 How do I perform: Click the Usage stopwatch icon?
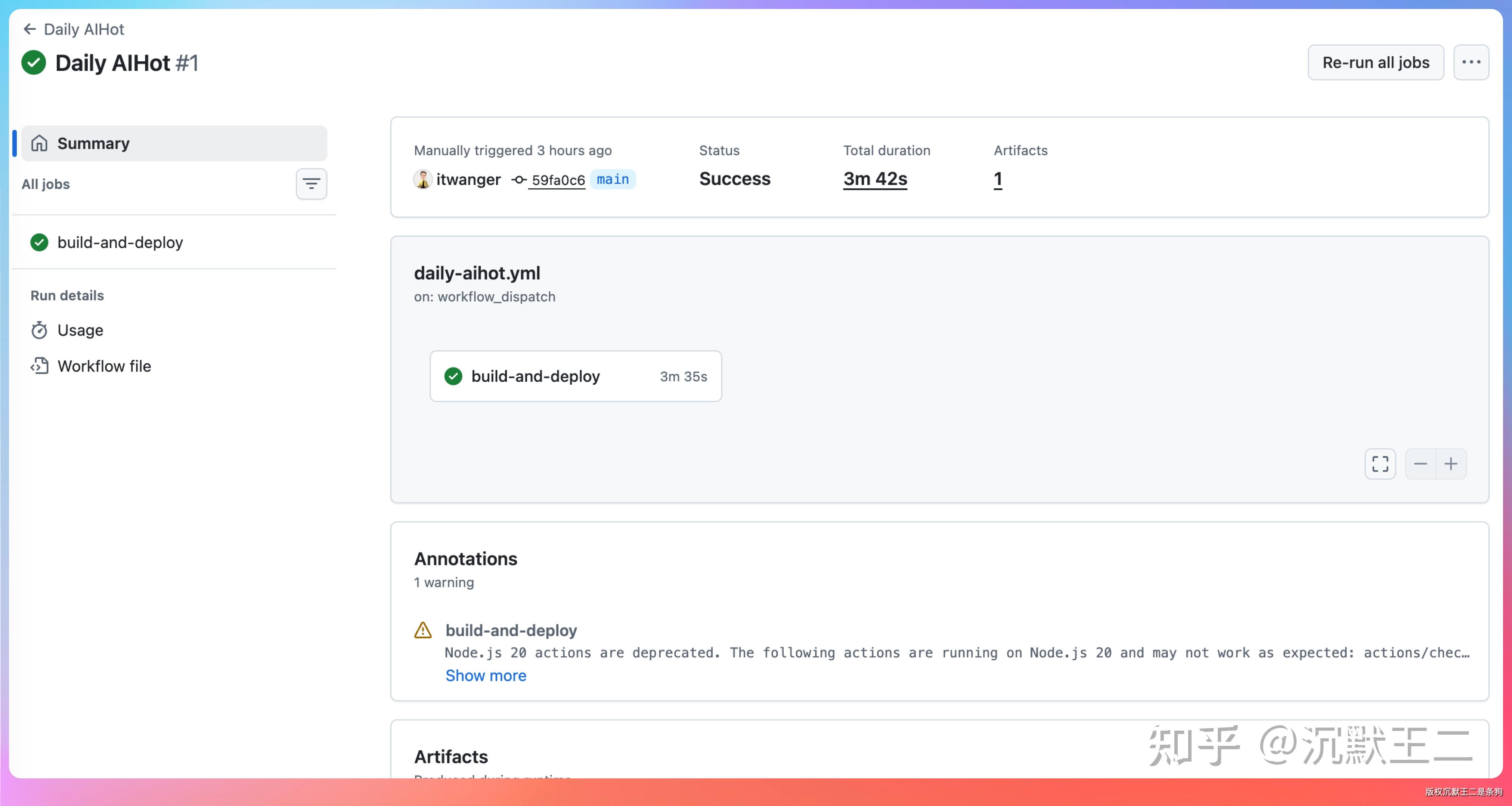point(39,330)
